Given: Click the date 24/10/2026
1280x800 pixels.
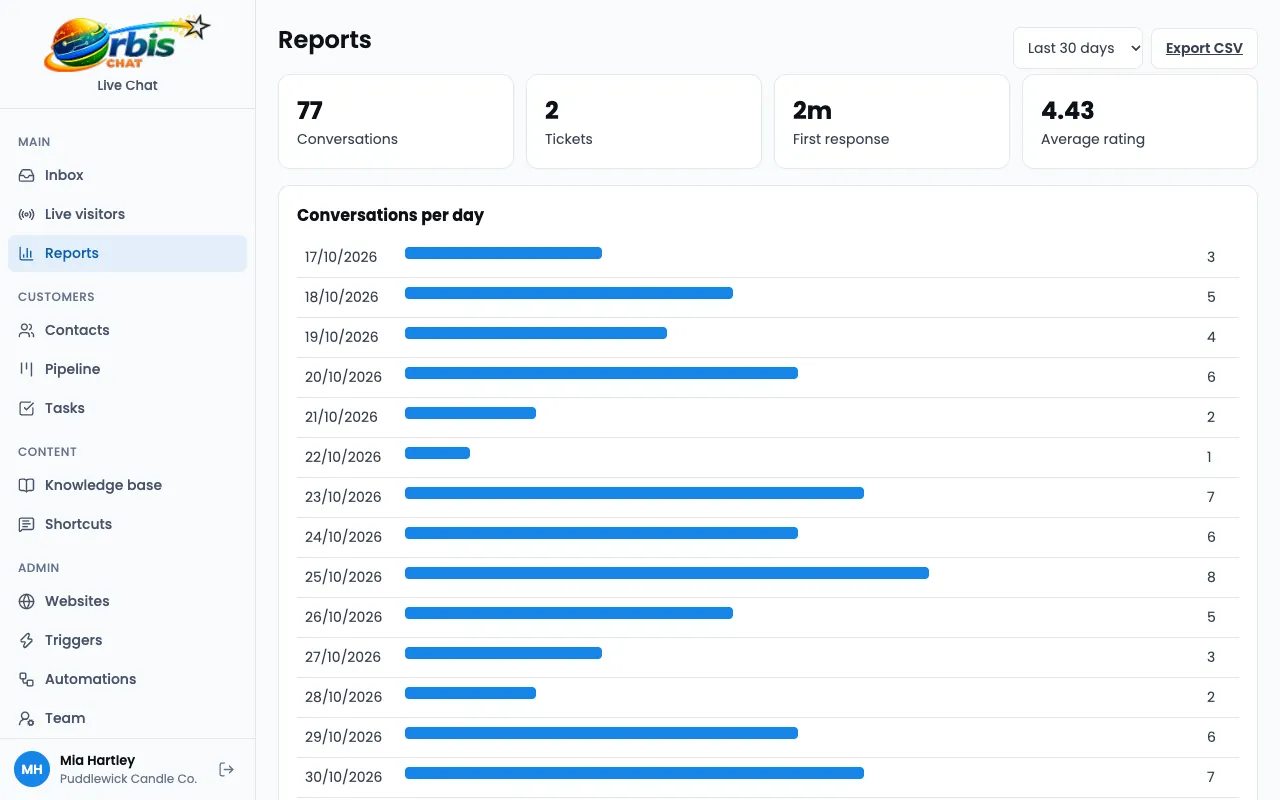Looking at the screenshot, I should [x=344, y=537].
